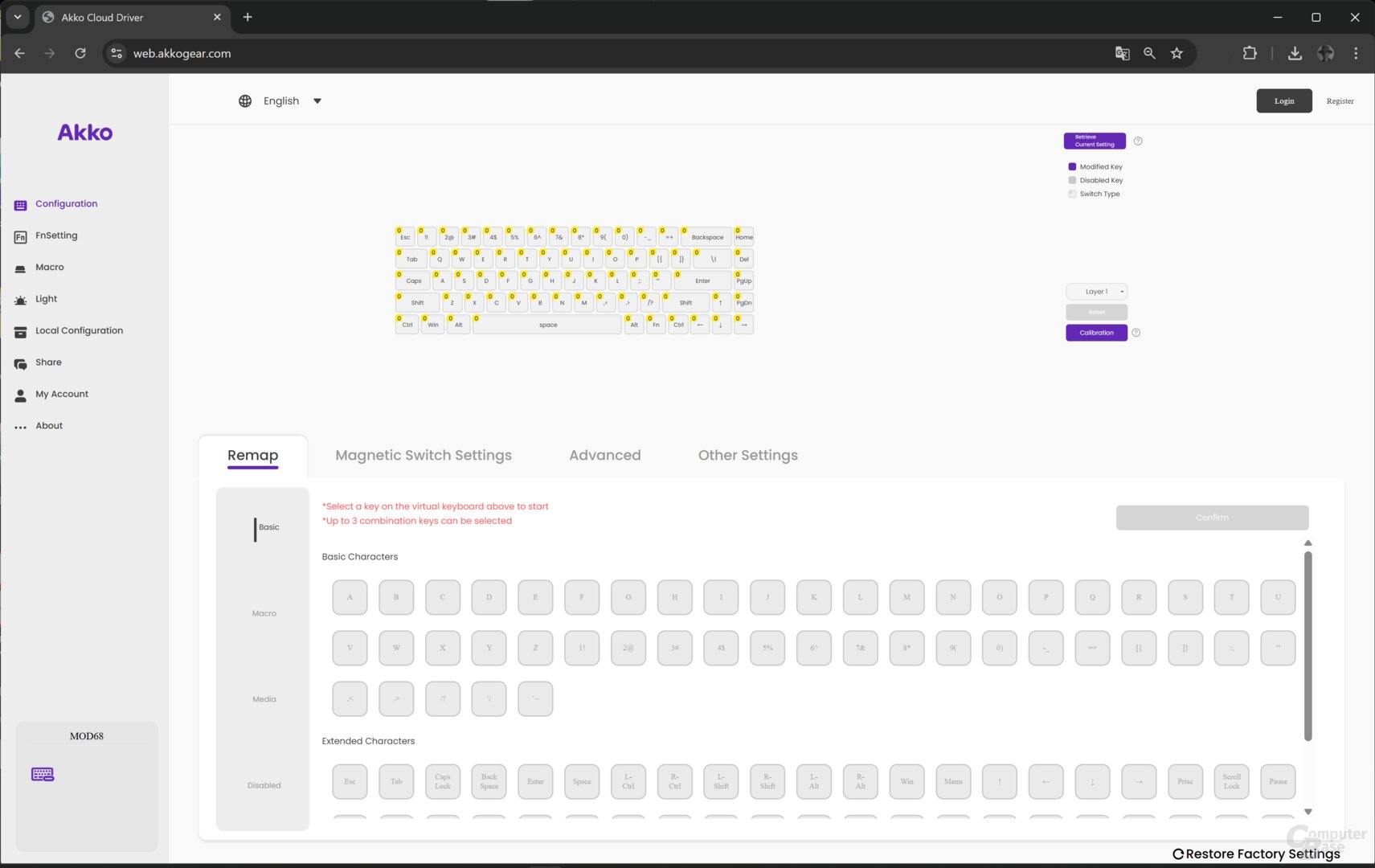Open the Macro section icon
1375x868 pixels.
pyautogui.click(x=20, y=268)
